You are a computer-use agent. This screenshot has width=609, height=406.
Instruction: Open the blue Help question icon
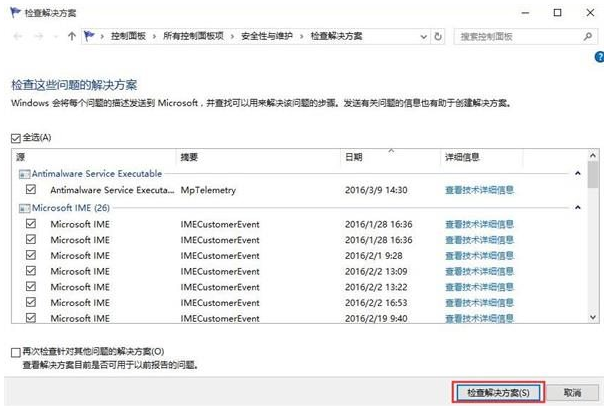point(600,57)
